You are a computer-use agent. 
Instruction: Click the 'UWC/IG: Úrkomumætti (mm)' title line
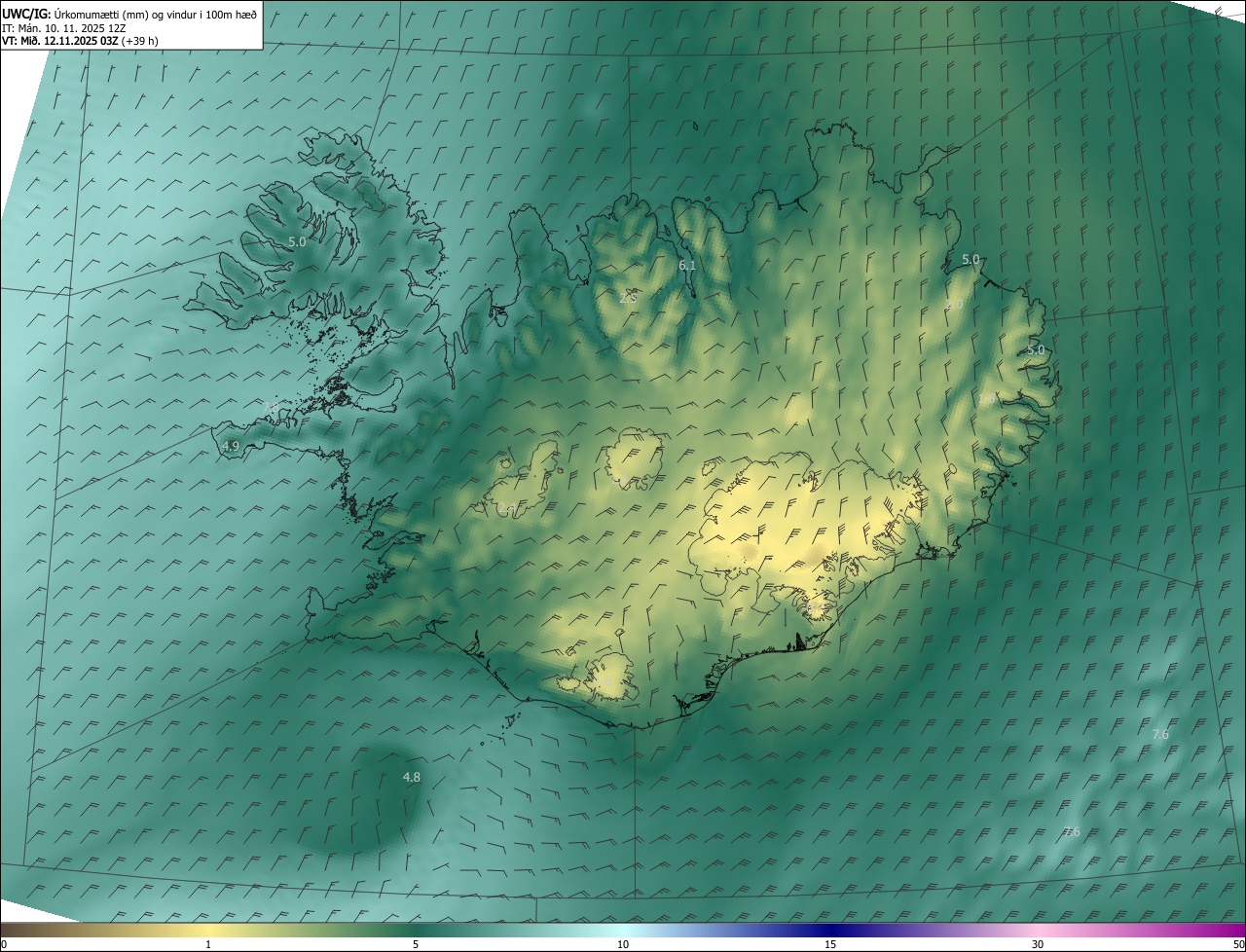129,14
